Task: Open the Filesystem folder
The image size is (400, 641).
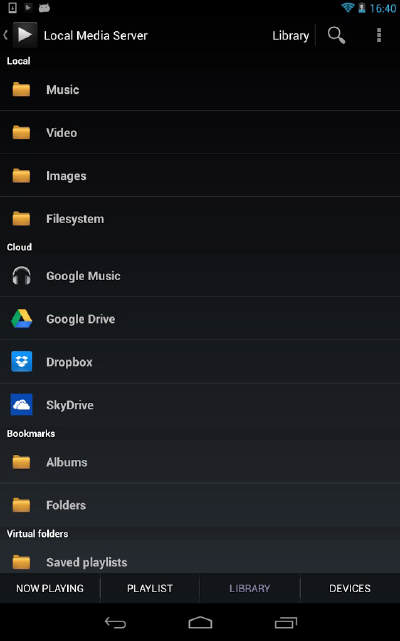Action: tap(200, 219)
